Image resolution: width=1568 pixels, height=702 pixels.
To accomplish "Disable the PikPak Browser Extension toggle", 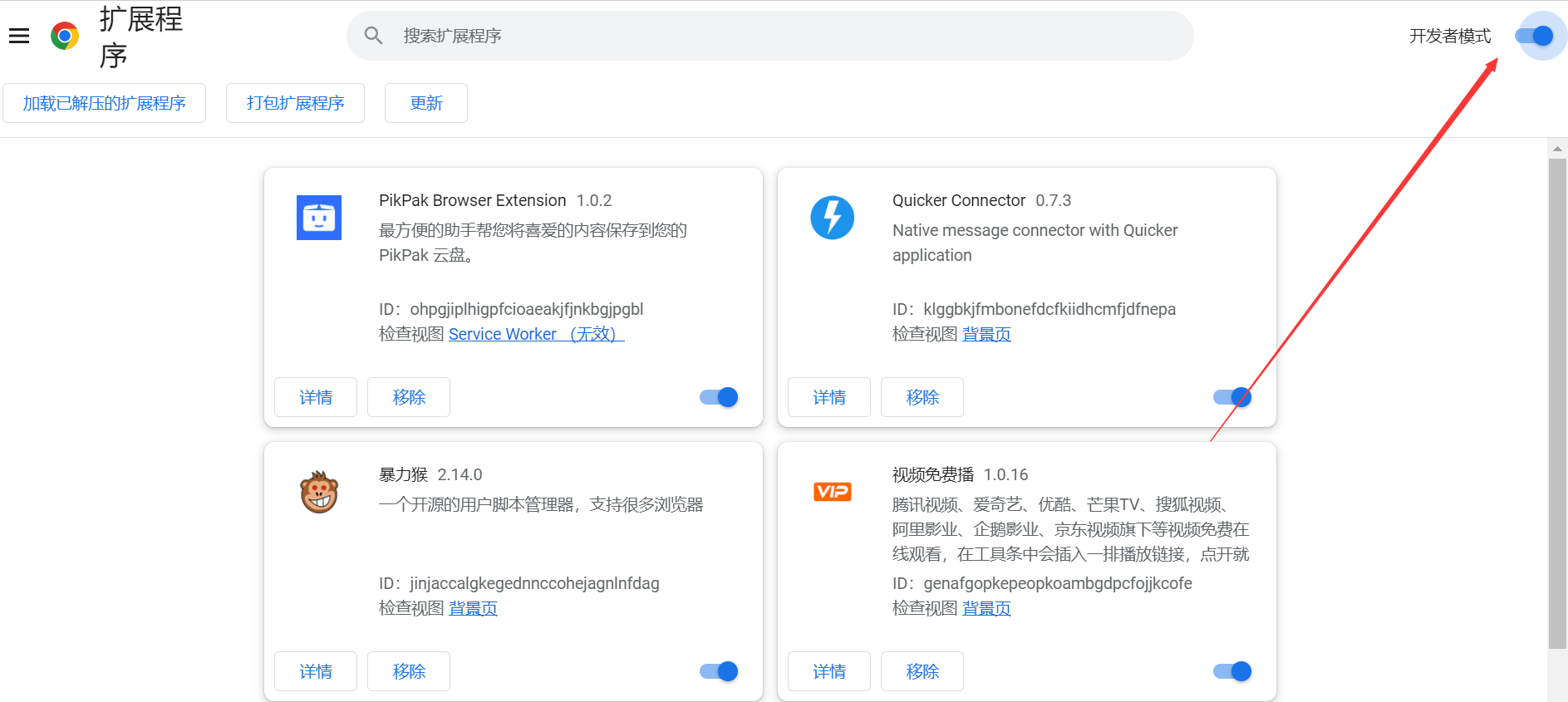I will (719, 397).
